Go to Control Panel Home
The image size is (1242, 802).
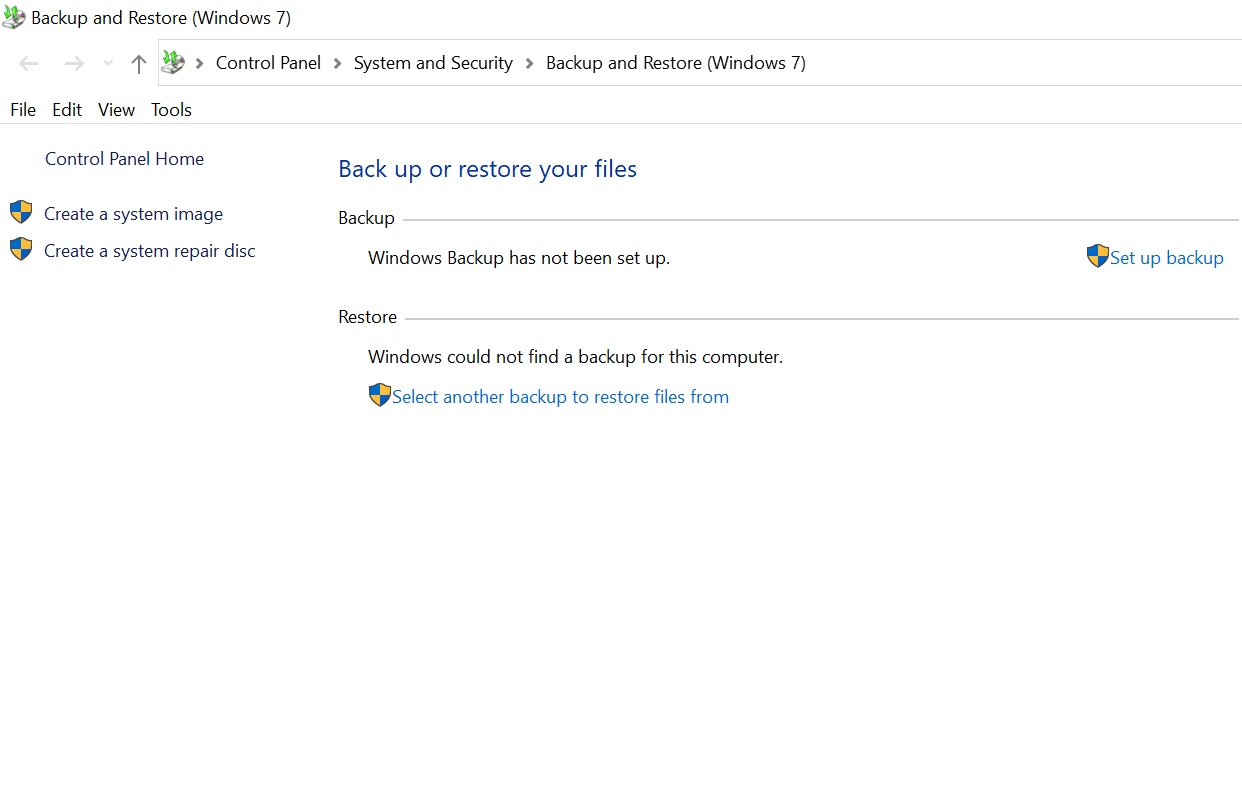click(x=124, y=158)
